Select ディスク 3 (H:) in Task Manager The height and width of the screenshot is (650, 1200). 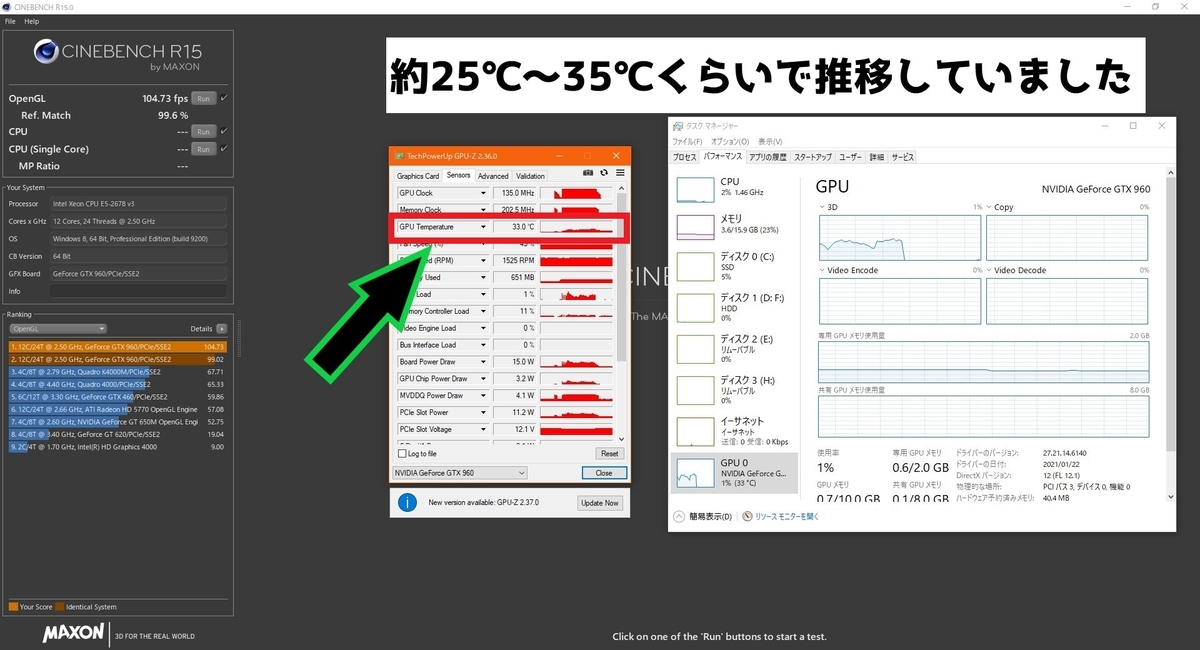tap(735, 390)
